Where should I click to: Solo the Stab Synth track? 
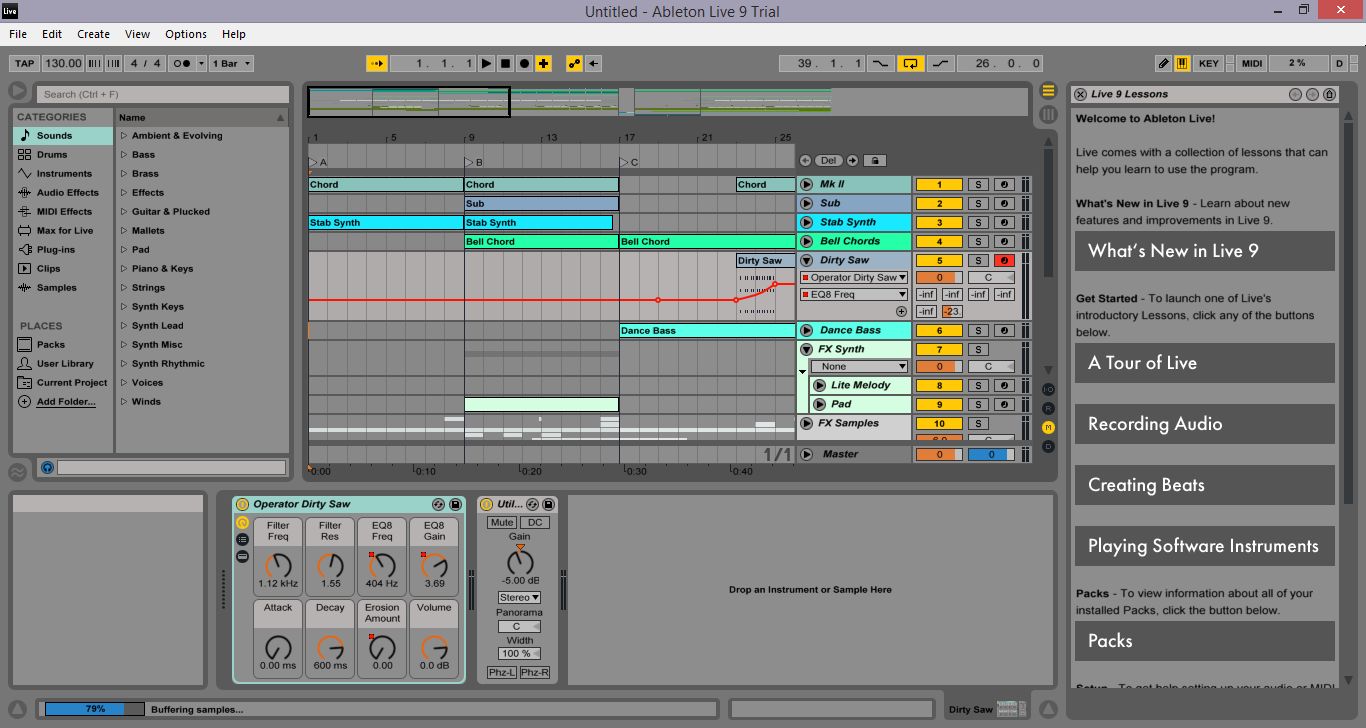[978, 223]
